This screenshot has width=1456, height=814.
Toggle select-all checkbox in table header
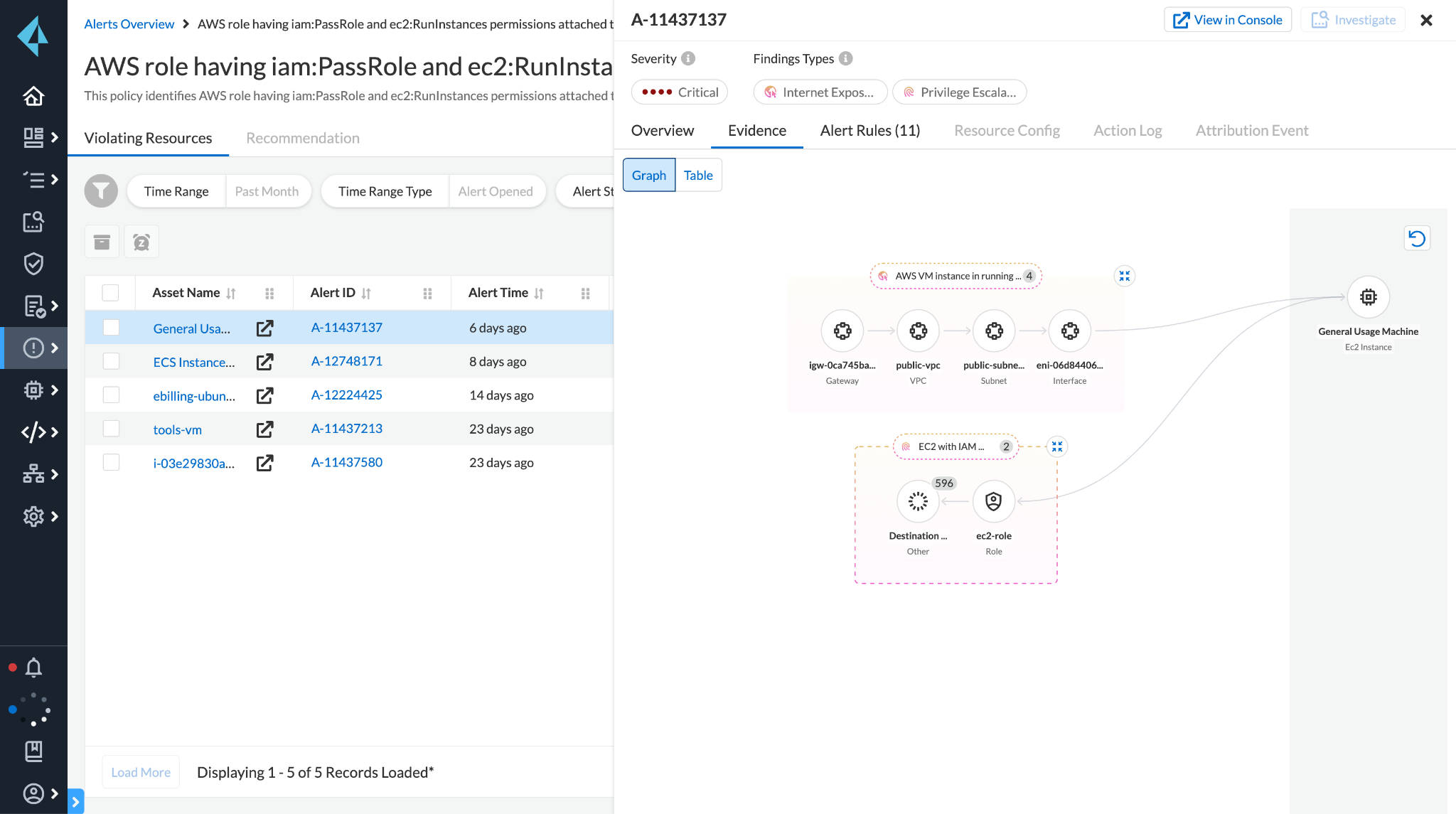(110, 293)
